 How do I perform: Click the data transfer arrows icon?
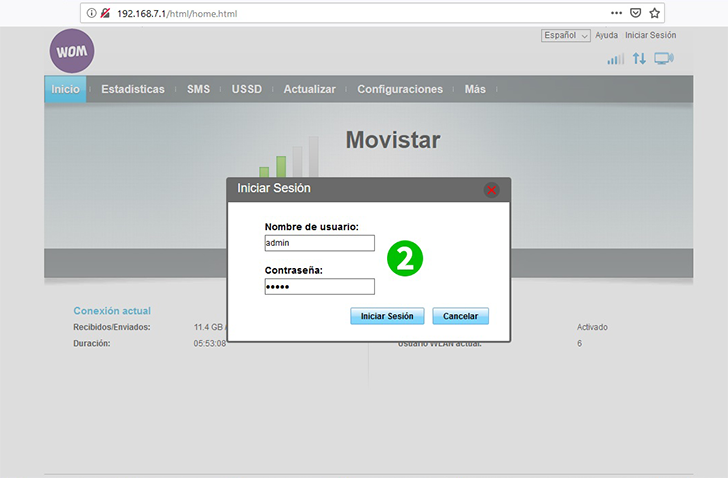(639, 58)
